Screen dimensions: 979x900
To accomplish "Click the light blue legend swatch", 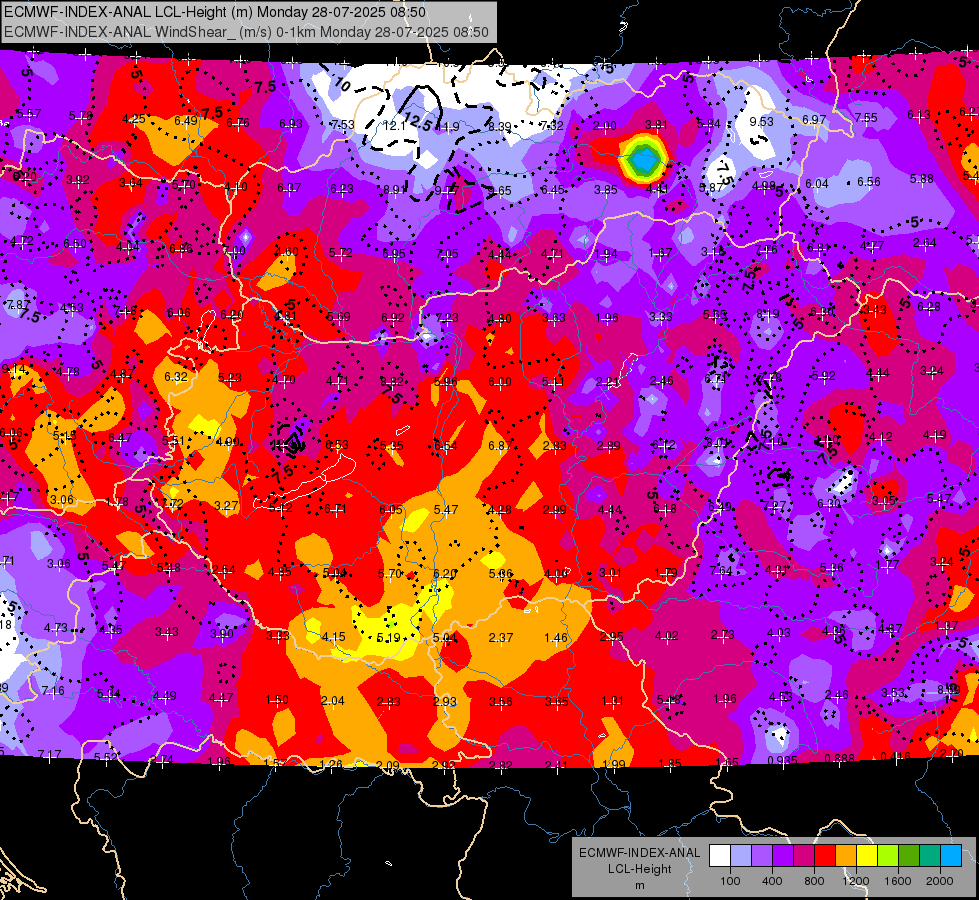I will click(x=741, y=855).
